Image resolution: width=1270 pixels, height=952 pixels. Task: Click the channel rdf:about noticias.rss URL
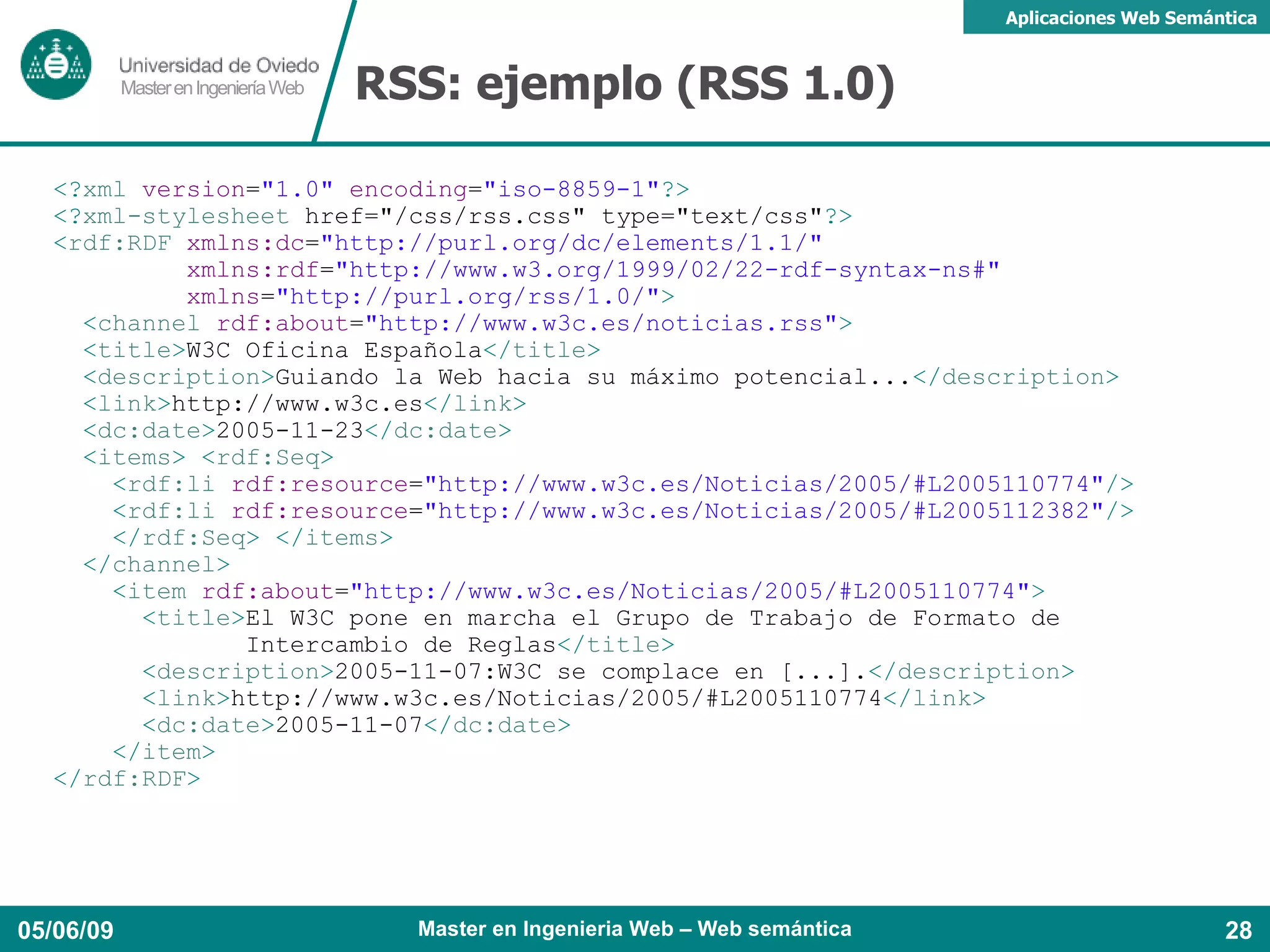point(600,324)
